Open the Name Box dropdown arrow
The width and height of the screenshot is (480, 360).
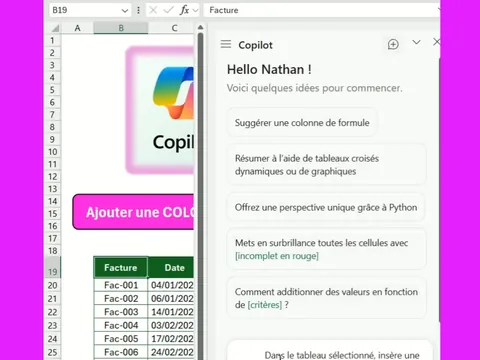125,11
